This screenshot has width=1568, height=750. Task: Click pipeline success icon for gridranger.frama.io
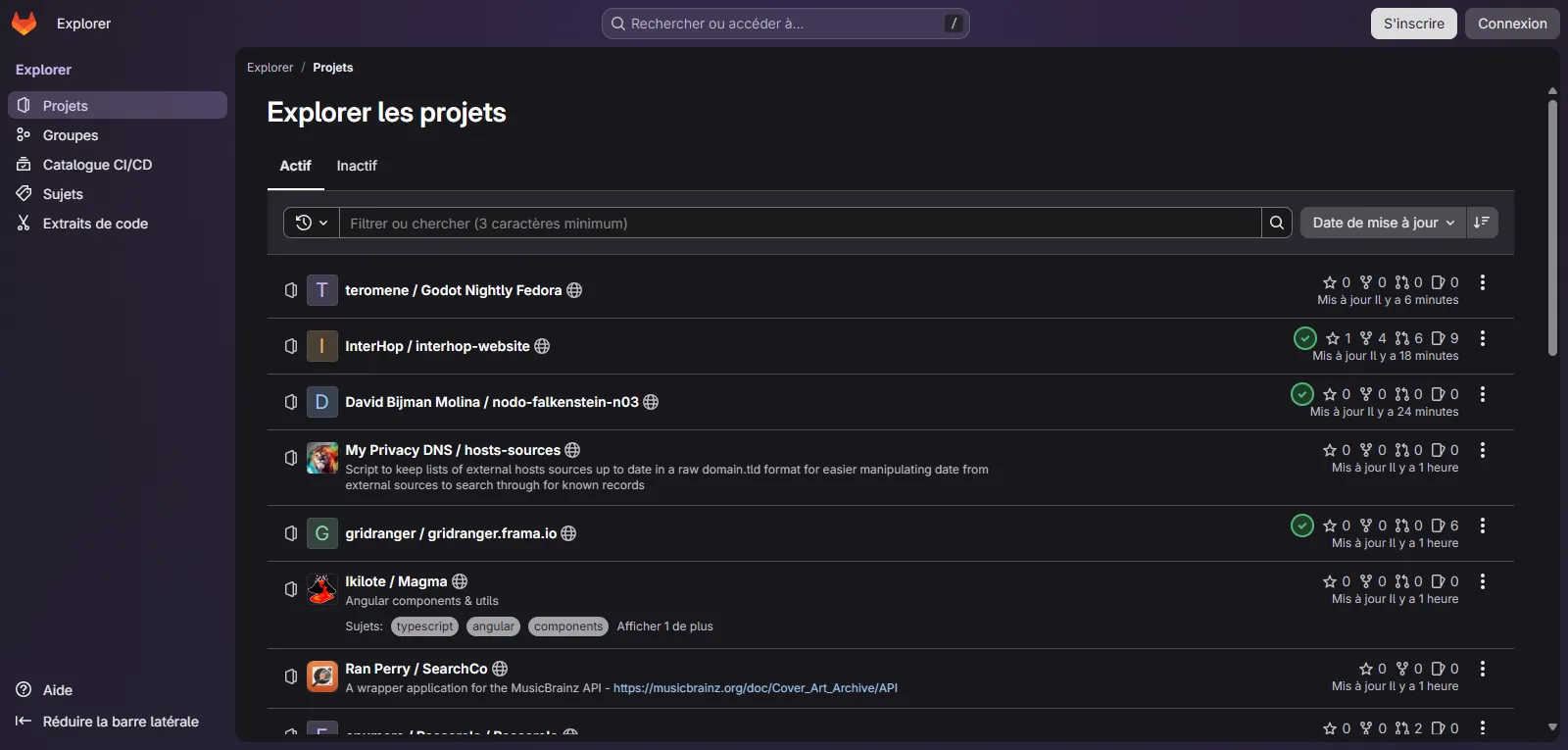coord(1301,525)
